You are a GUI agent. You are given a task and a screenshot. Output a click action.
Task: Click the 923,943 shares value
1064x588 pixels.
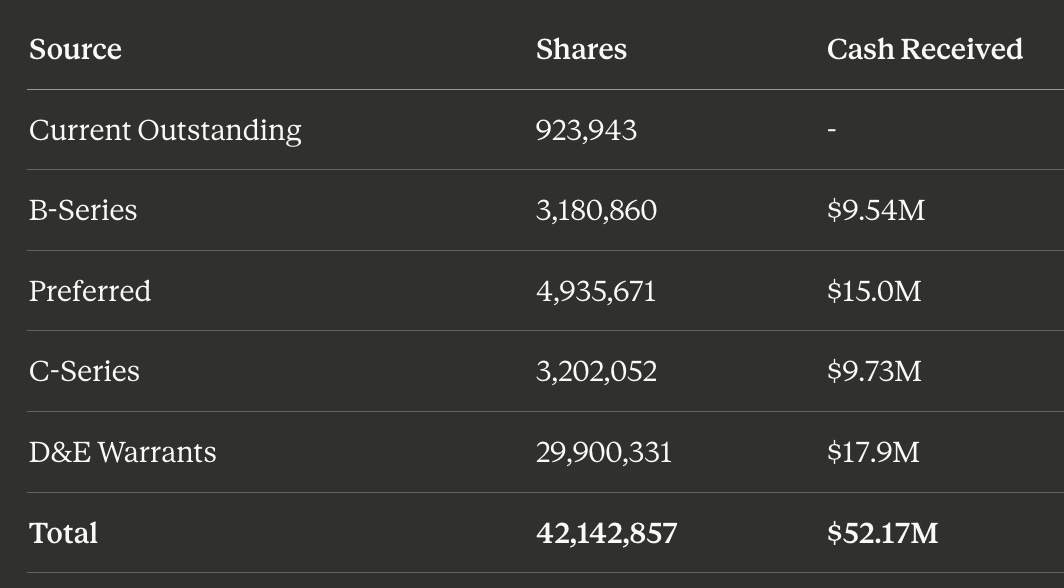point(586,130)
